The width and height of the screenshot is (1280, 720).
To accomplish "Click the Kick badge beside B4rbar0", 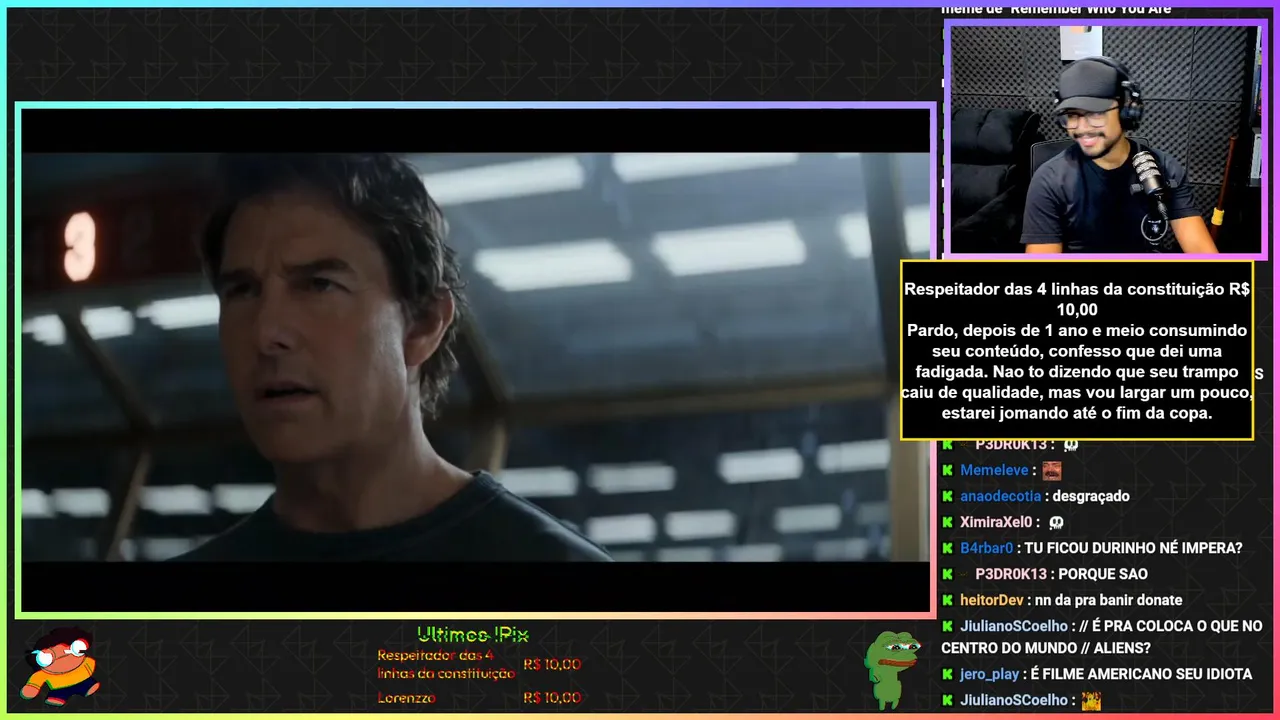I will pyautogui.click(x=947, y=548).
